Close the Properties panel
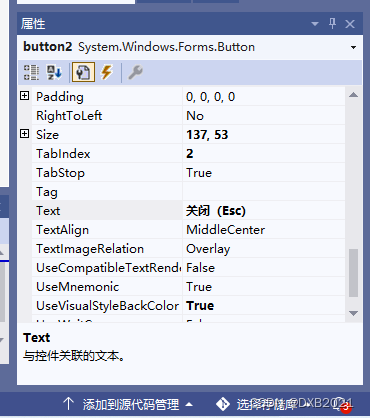This screenshot has width=370, height=418. [x=350, y=24]
